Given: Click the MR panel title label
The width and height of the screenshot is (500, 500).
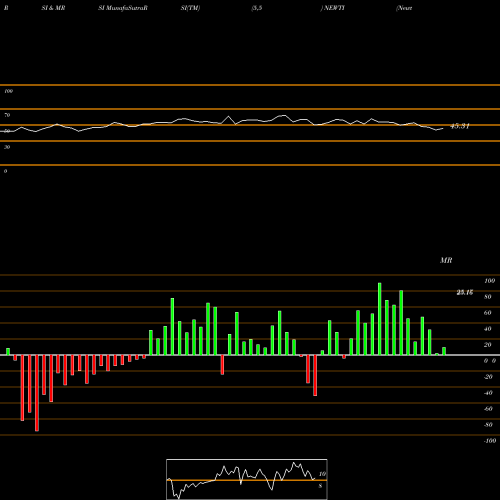Looking at the screenshot, I should 446,260.
